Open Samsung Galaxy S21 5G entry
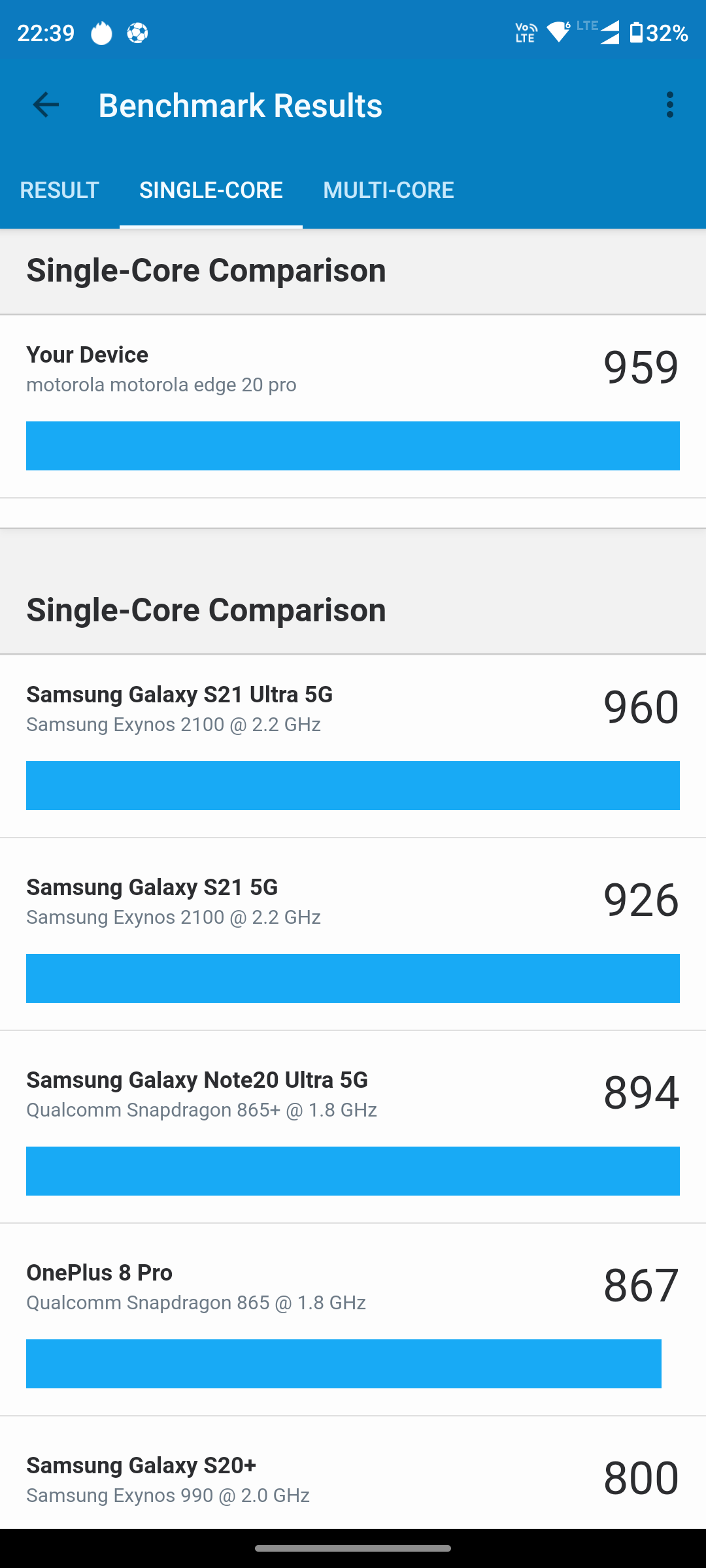Image resolution: width=706 pixels, height=1568 pixels. pos(353,934)
